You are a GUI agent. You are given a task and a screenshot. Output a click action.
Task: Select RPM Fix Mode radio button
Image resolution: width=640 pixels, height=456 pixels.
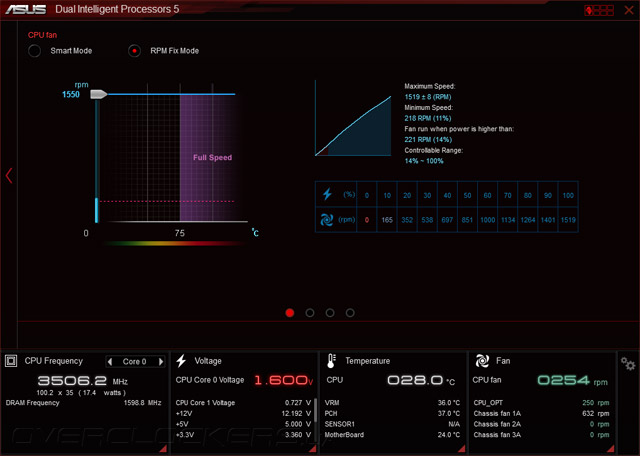[134, 51]
